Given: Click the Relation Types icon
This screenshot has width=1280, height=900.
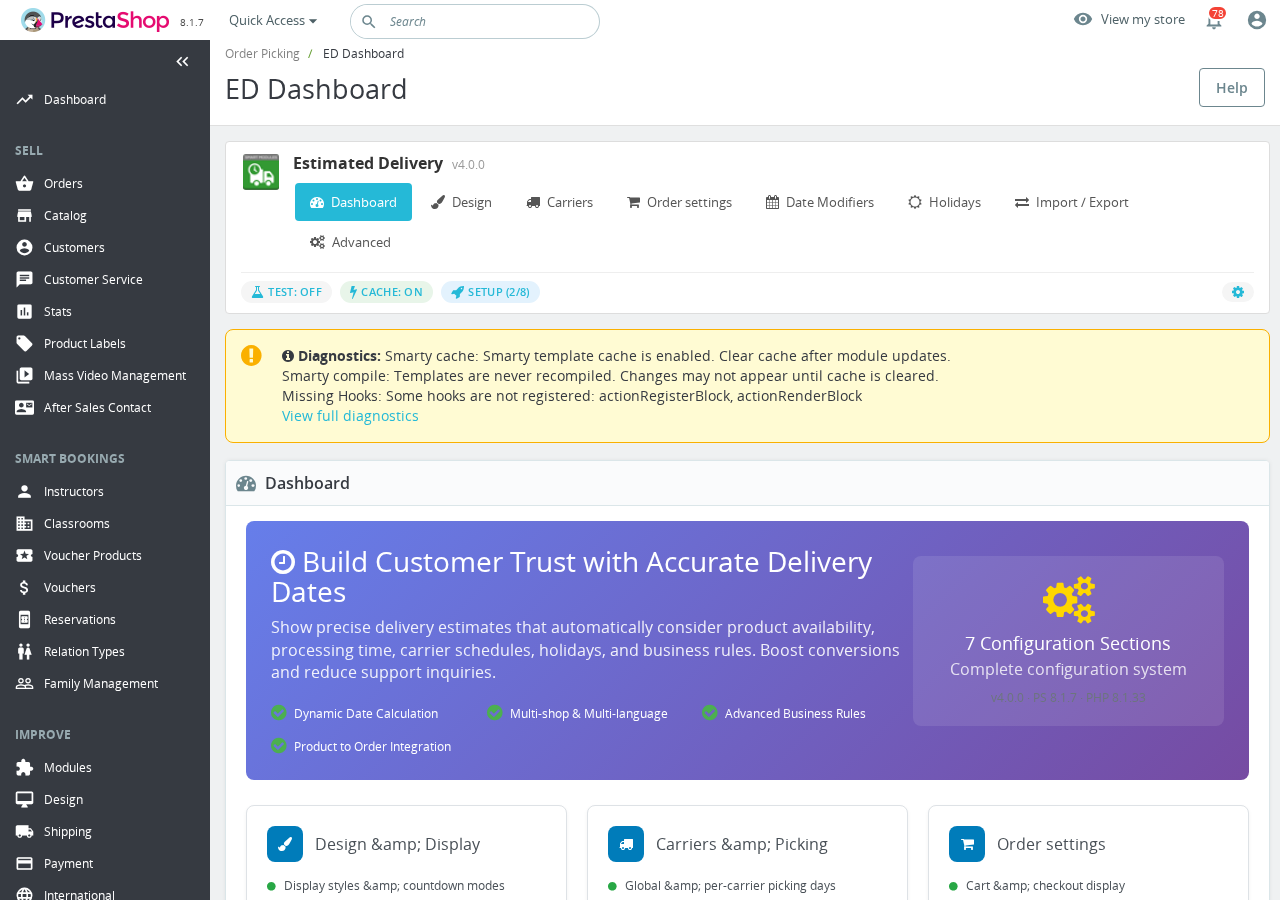Looking at the screenshot, I should click(25, 652).
